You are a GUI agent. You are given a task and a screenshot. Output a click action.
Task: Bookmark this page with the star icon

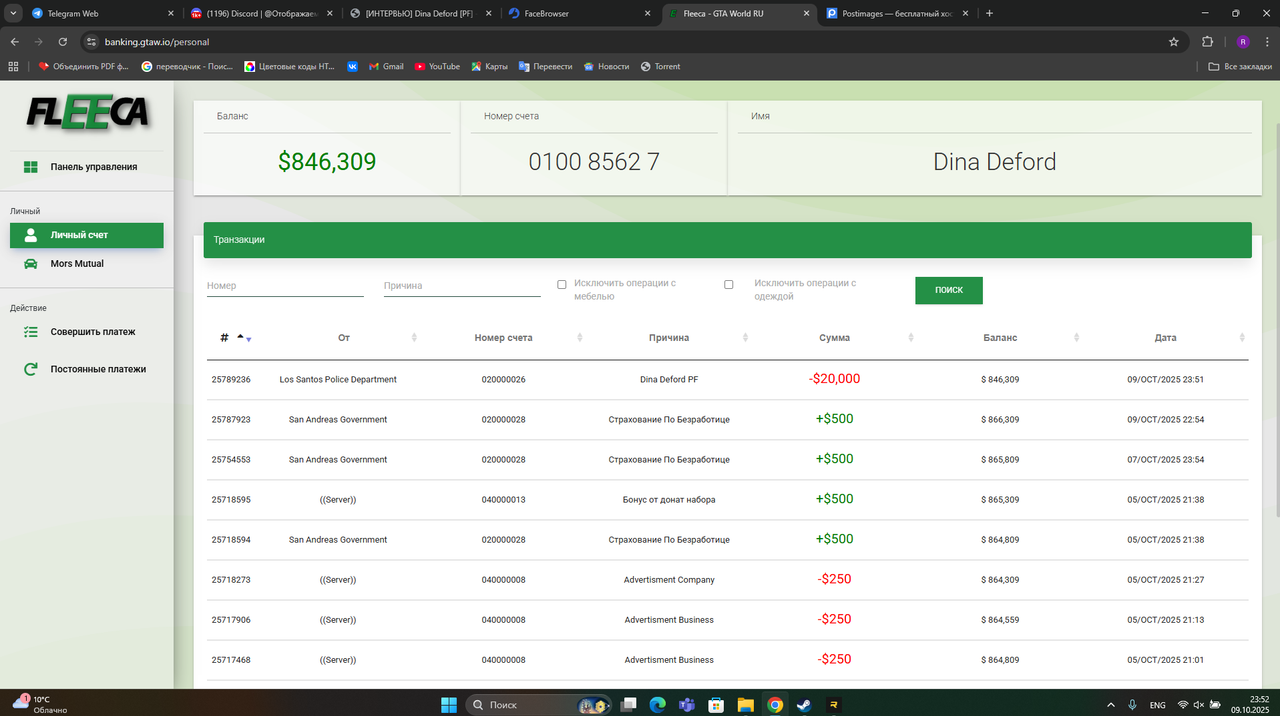[x=1173, y=42]
